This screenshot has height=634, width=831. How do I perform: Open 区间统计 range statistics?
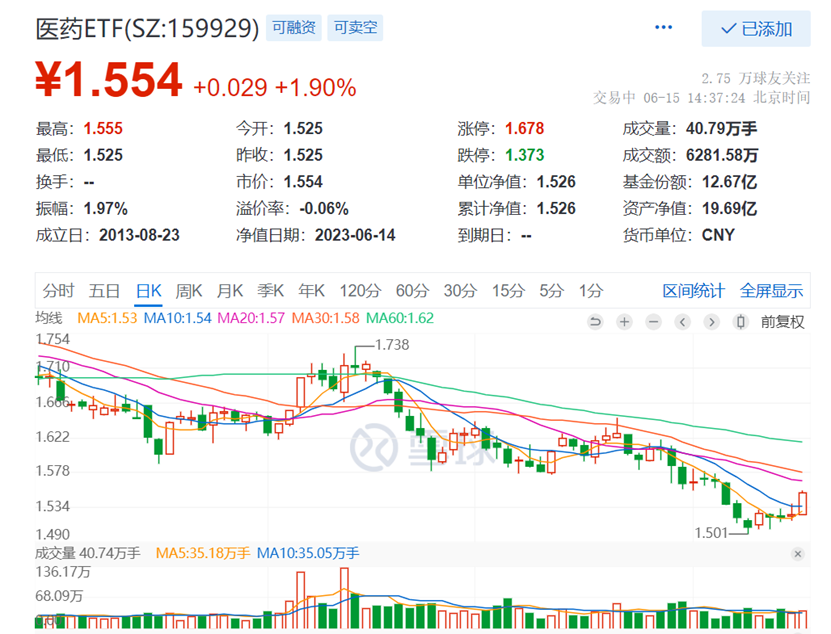point(693,290)
